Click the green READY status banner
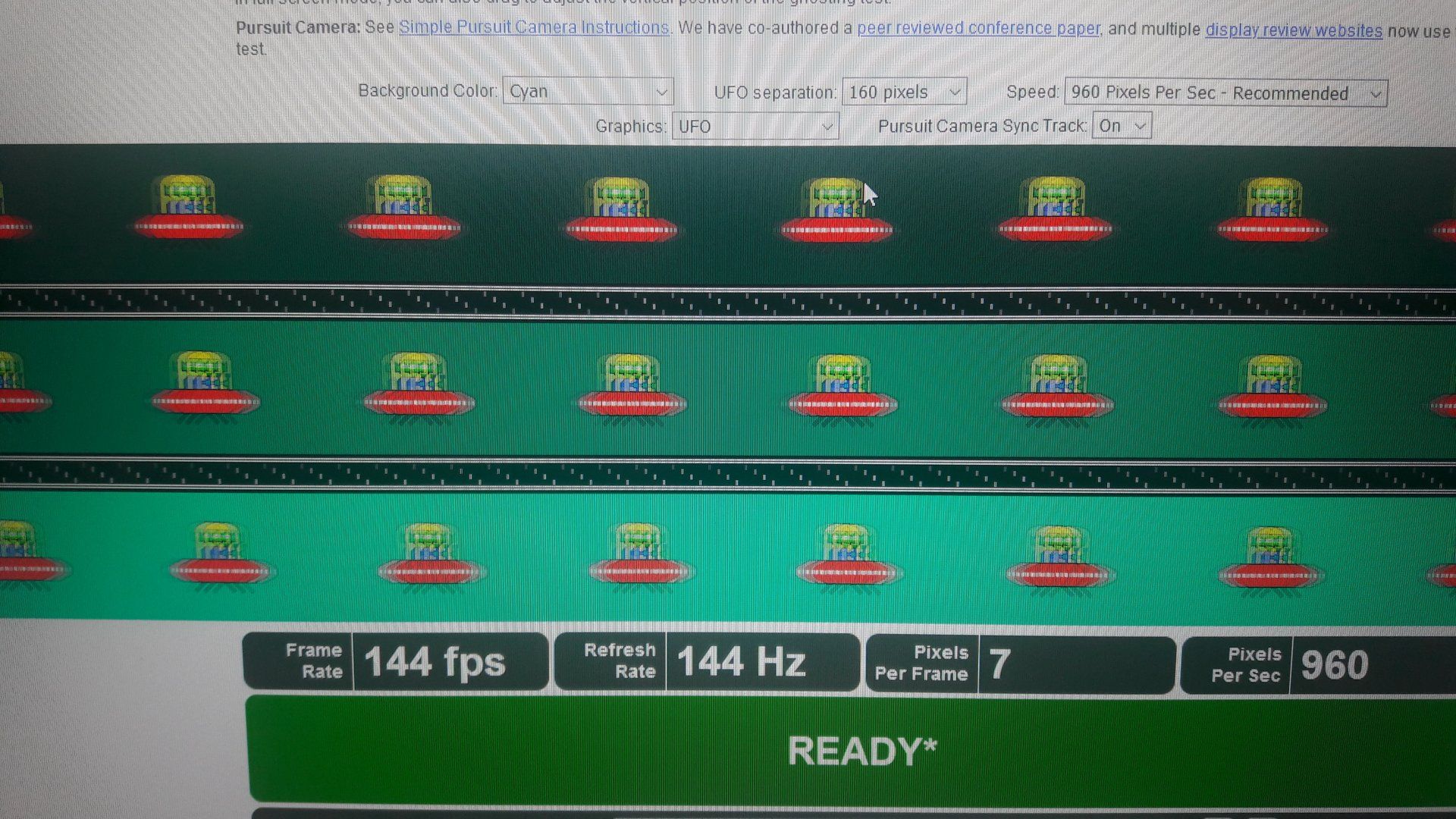 point(861,751)
